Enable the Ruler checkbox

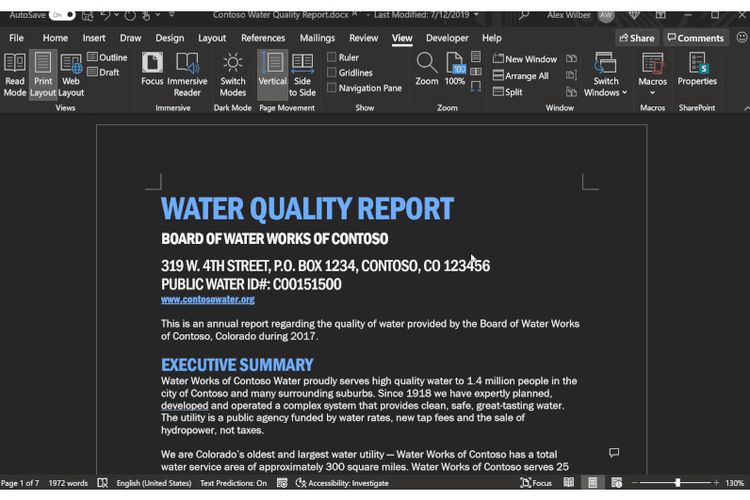coord(331,57)
